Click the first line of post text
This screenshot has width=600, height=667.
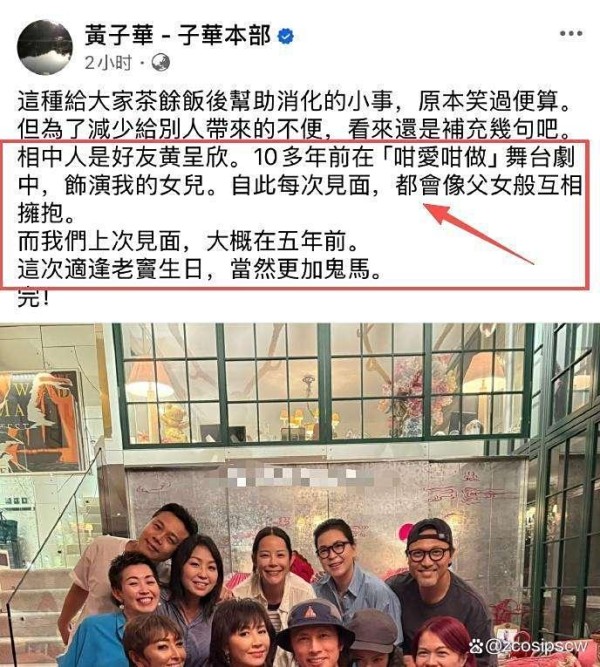pyautogui.click(x=294, y=101)
